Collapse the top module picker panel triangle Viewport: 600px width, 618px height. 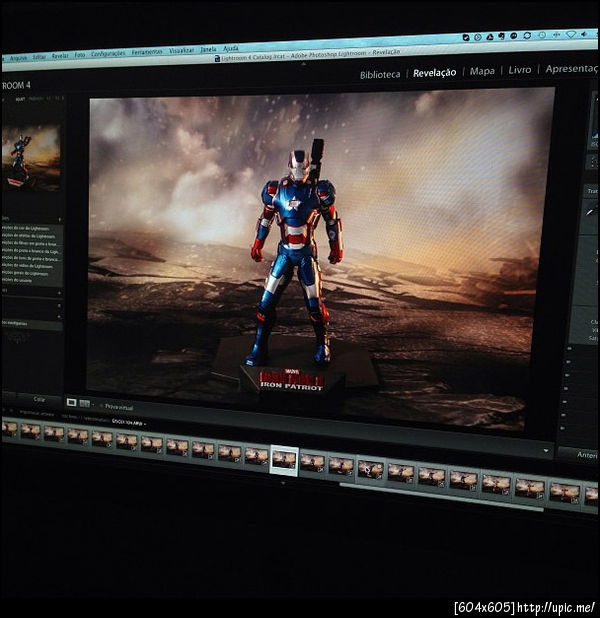coord(304,63)
